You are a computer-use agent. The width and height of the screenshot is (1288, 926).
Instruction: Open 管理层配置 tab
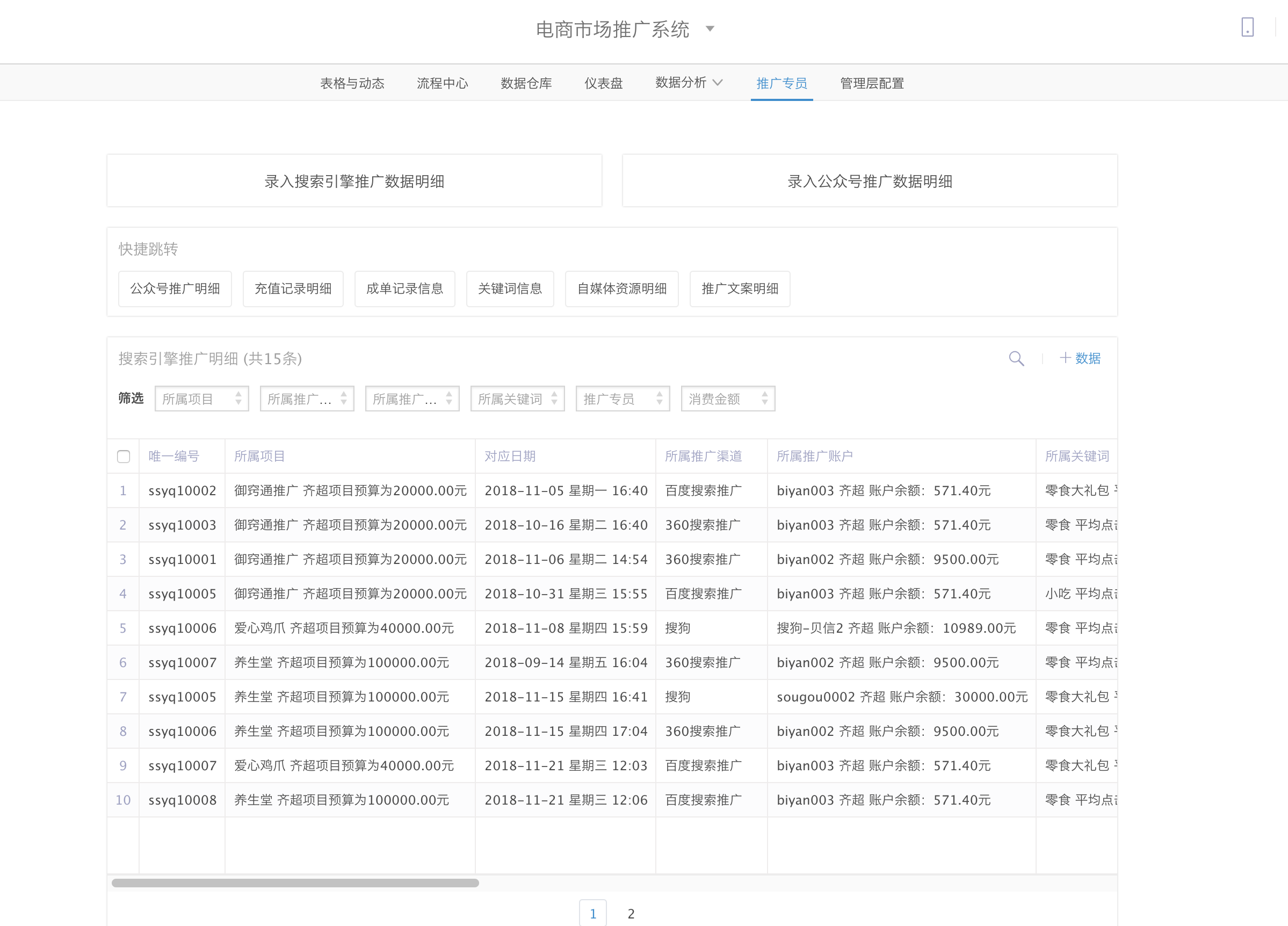[x=872, y=83]
